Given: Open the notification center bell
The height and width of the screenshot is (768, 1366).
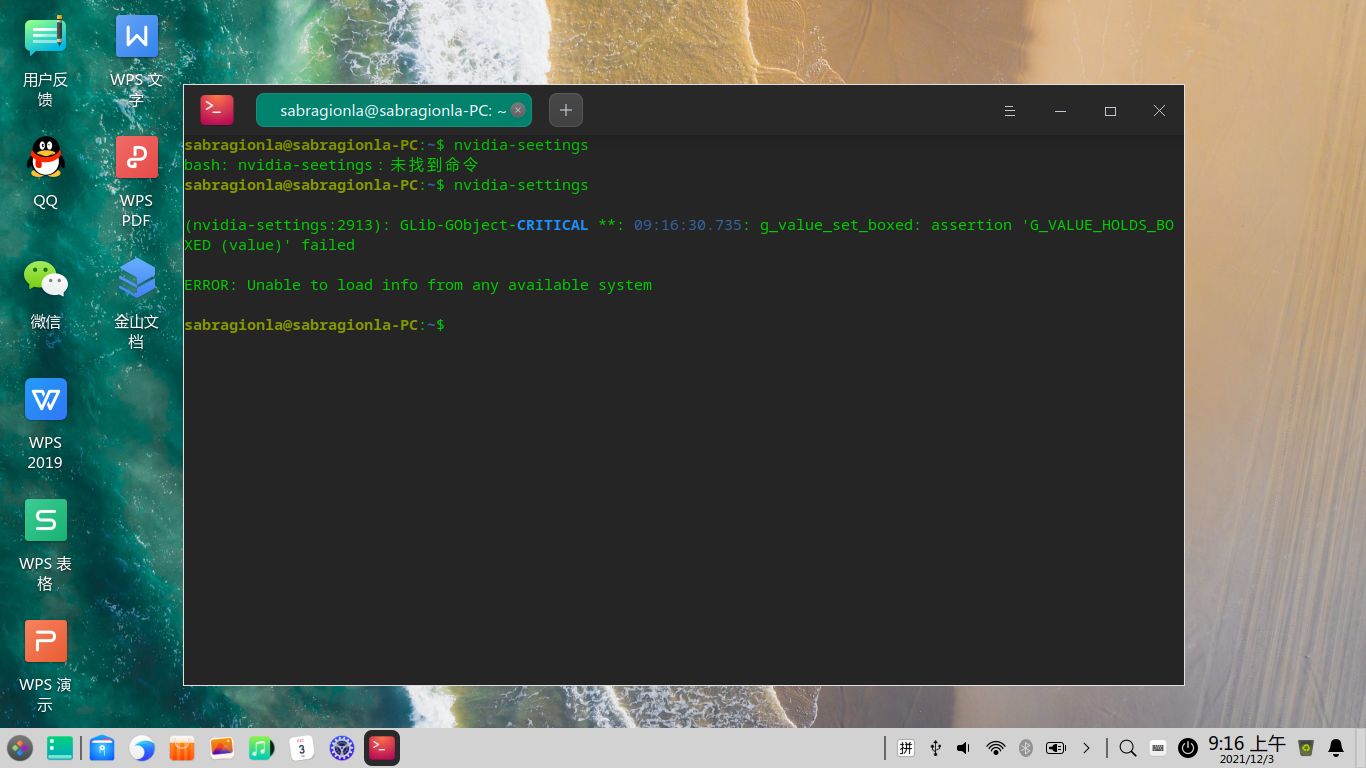Looking at the screenshot, I should pos(1336,748).
